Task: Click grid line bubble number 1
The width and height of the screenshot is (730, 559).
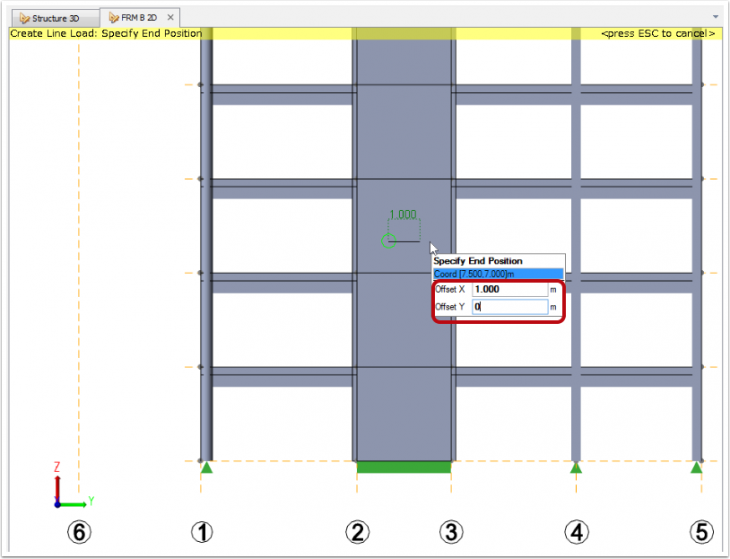Action: point(202,532)
